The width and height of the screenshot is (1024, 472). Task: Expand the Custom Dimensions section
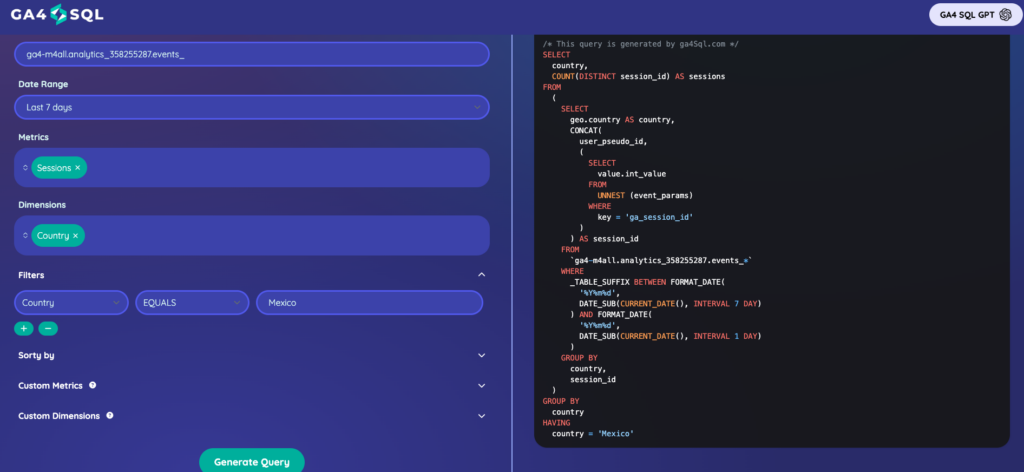coord(482,416)
